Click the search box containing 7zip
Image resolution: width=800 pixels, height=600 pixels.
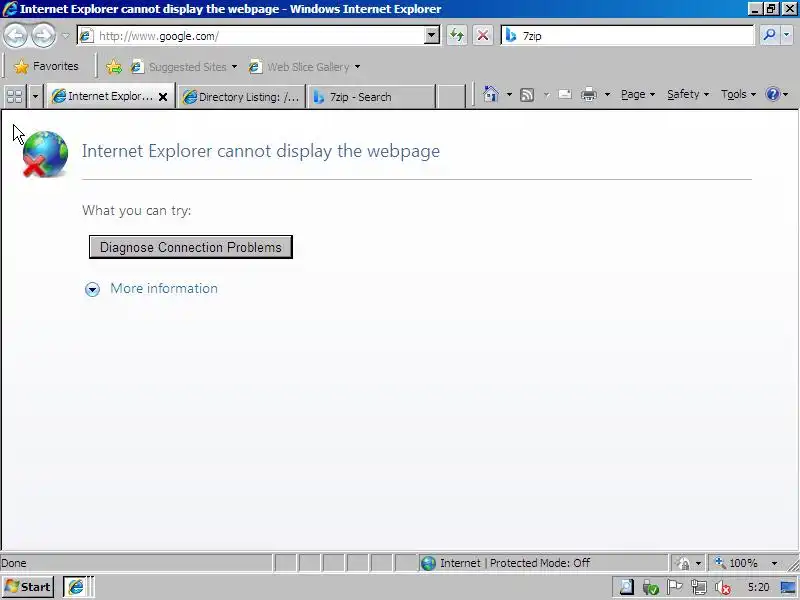[x=628, y=36]
